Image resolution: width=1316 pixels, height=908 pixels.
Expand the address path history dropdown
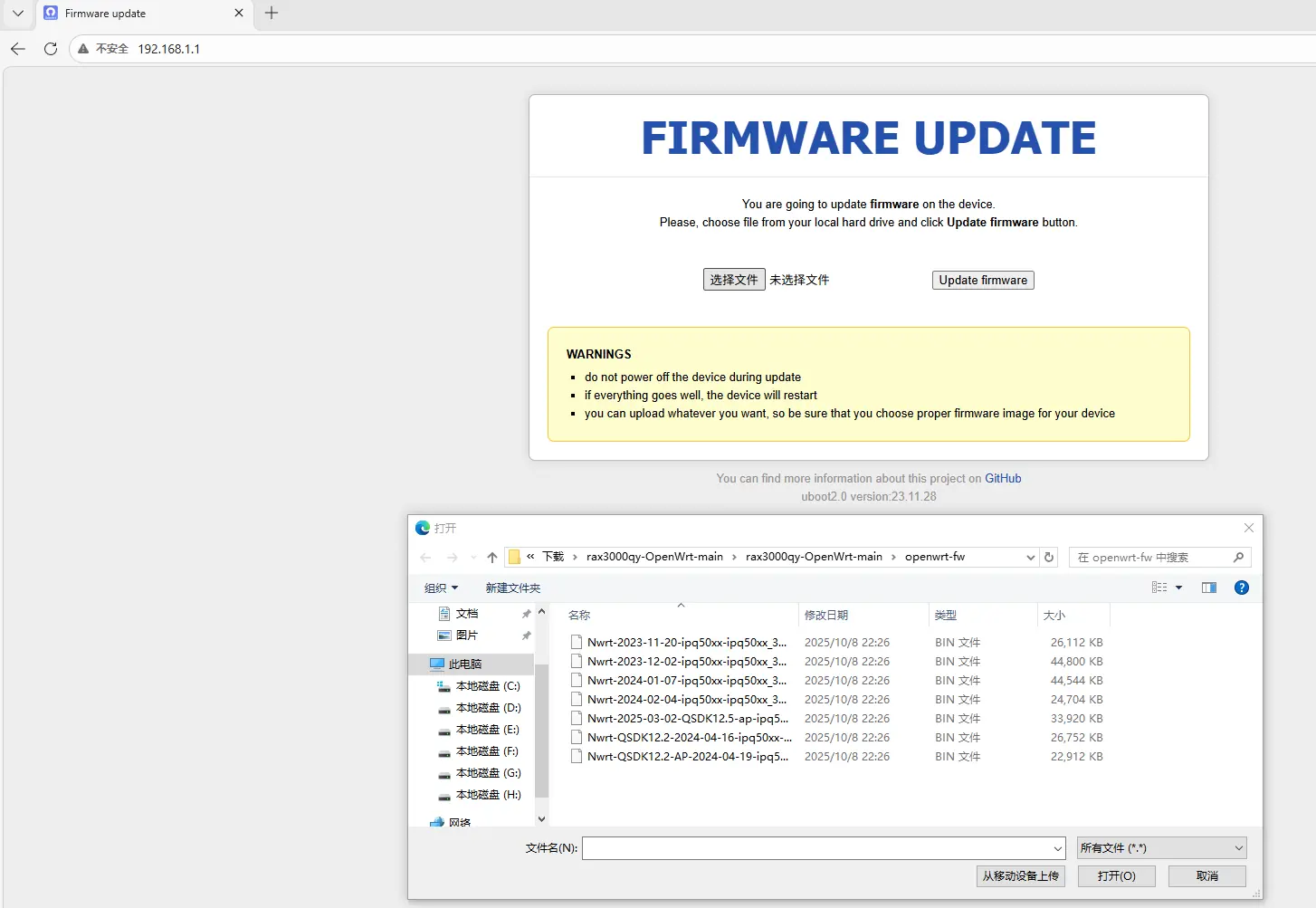click(x=1030, y=558)
